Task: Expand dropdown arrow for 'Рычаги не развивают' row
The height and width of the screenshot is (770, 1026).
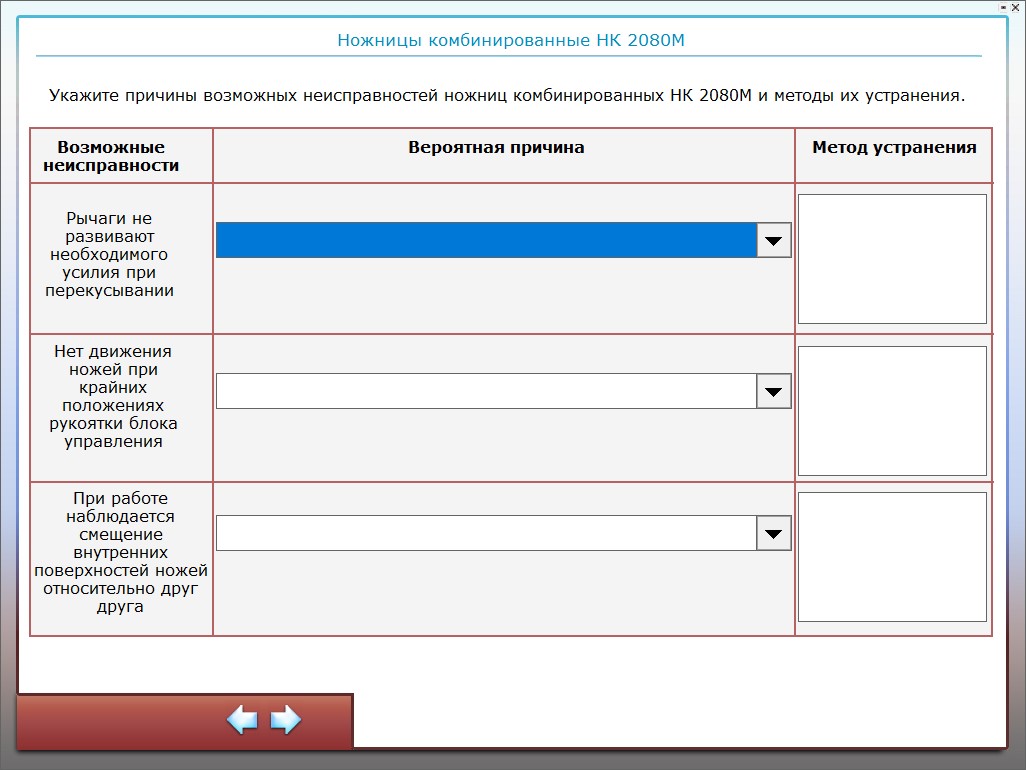Action: 773,240
